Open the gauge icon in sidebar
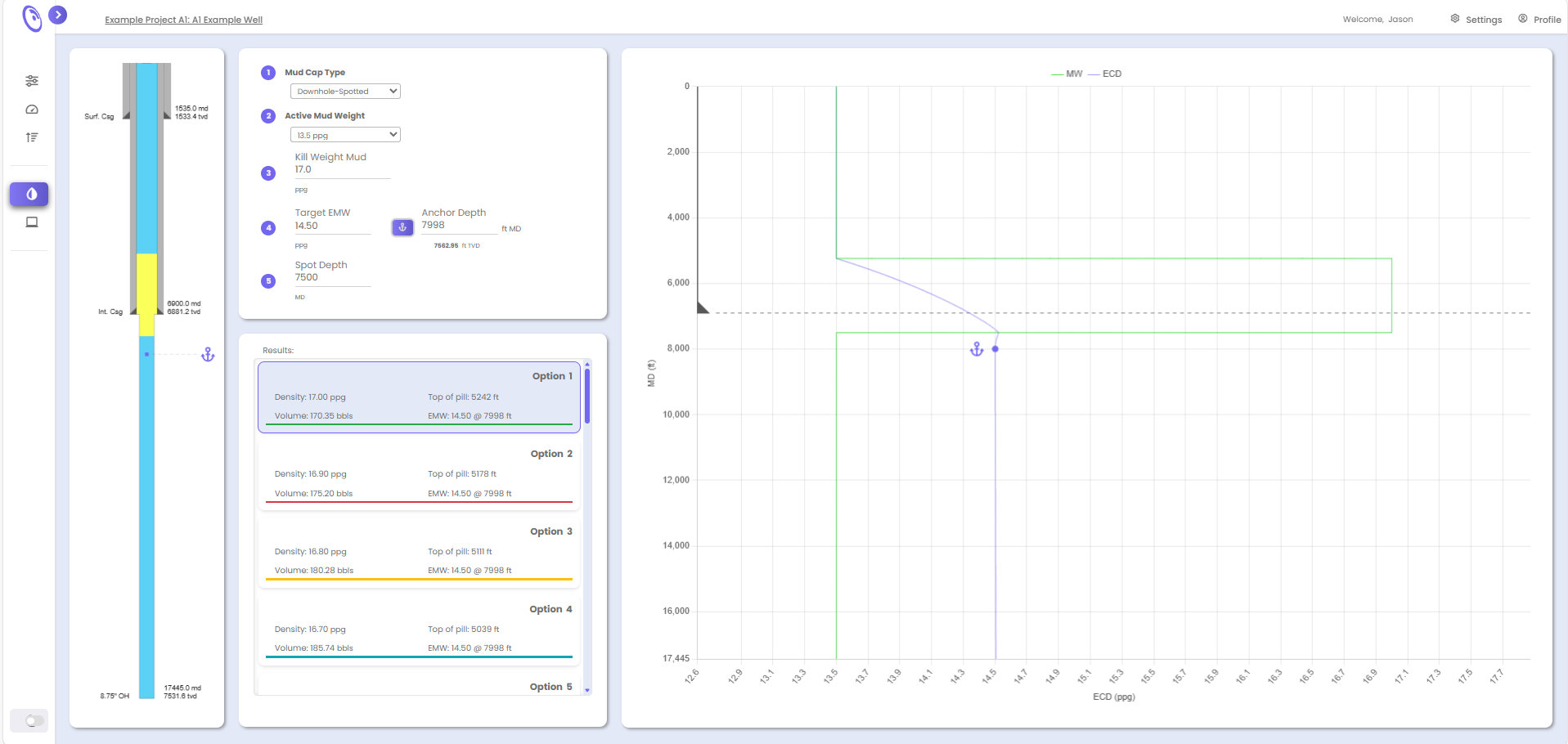Screen dimensions: 1568x744 point(32,110)
